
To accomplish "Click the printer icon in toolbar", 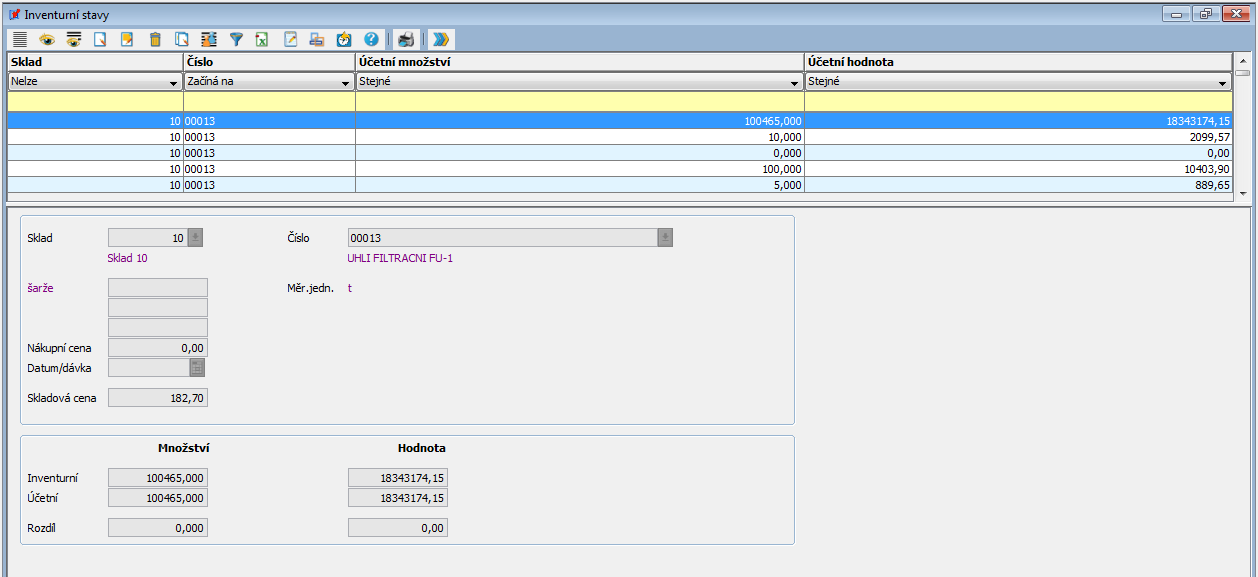I will coord(405,40).
